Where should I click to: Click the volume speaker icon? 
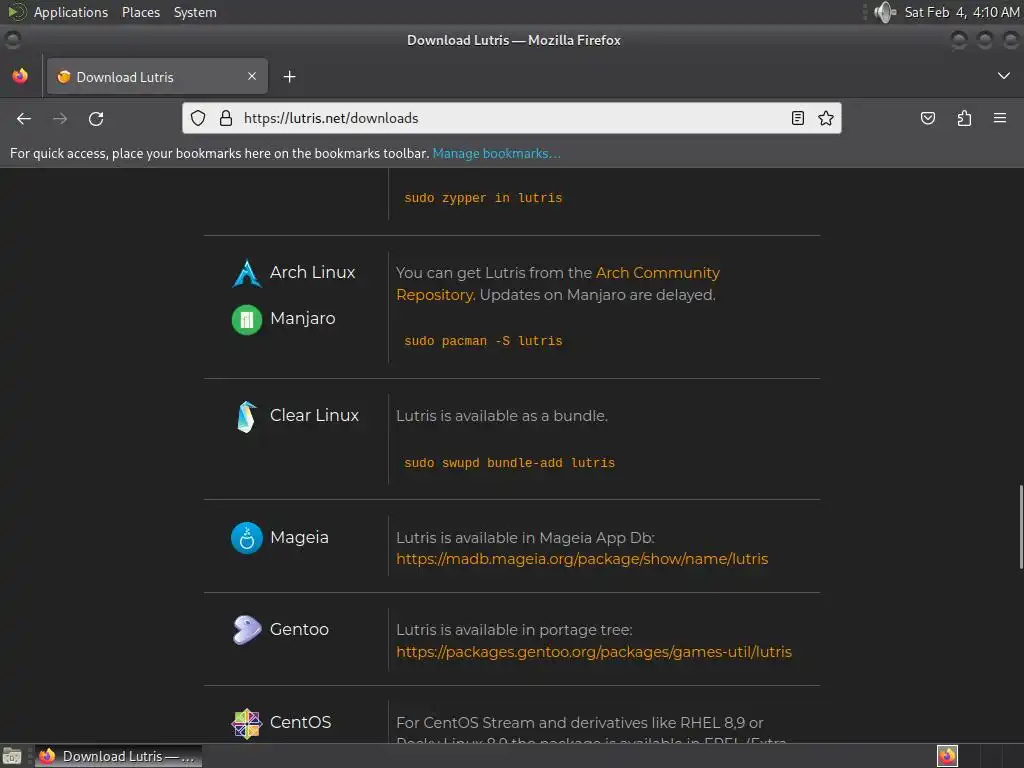pos(885,12)
